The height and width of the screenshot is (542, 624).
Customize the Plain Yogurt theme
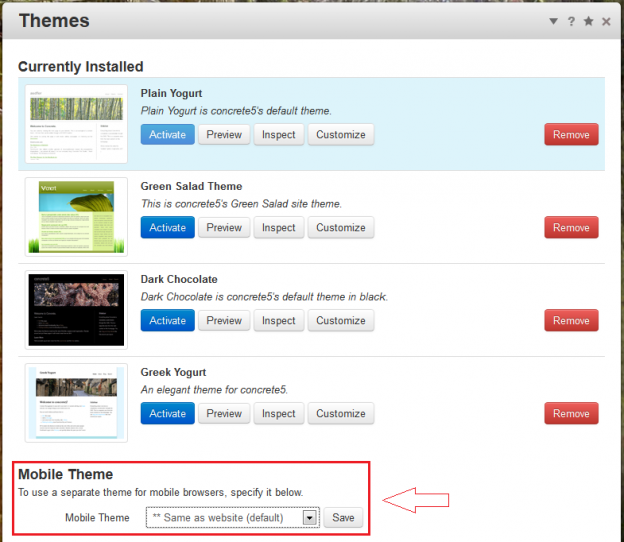tap(341, 135)
